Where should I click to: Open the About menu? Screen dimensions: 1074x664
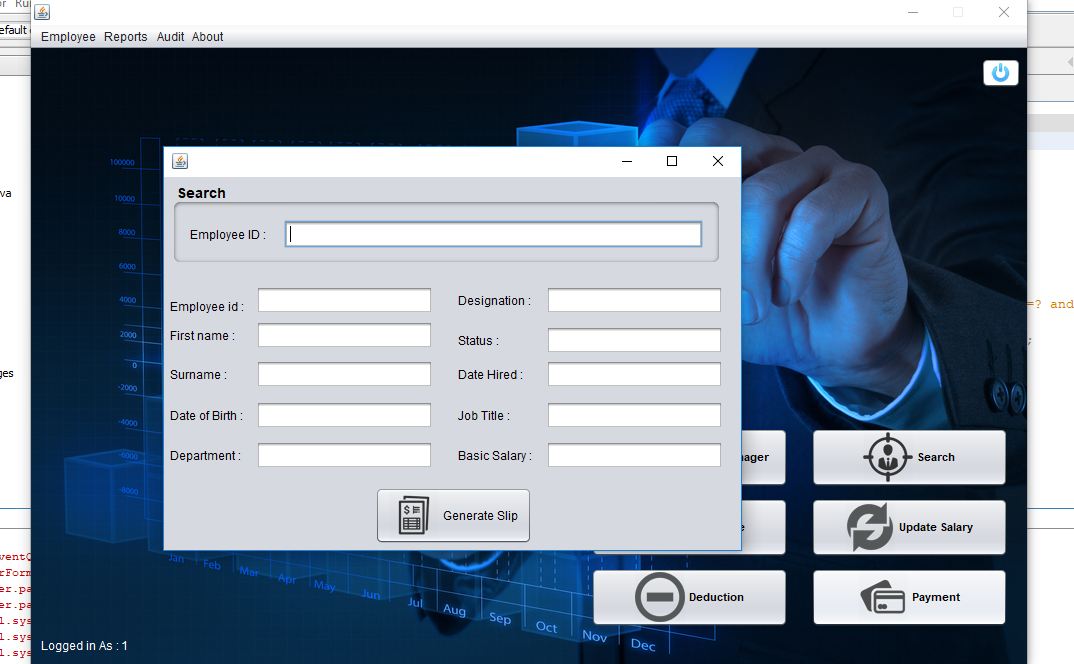pyautogui.click(x=207, y=37)
